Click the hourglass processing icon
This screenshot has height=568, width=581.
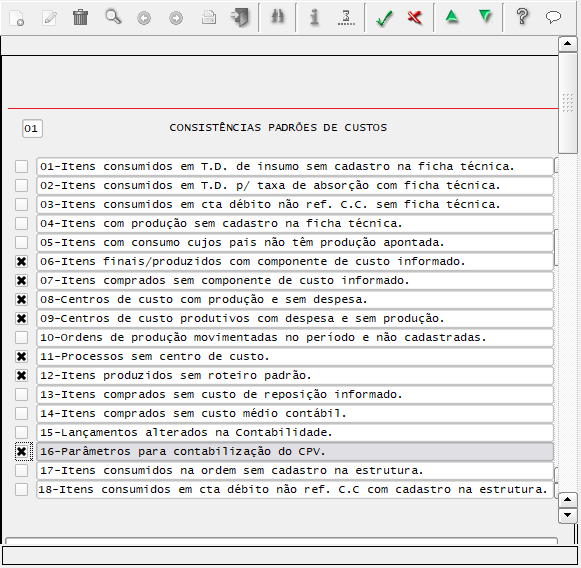point(346,17)
